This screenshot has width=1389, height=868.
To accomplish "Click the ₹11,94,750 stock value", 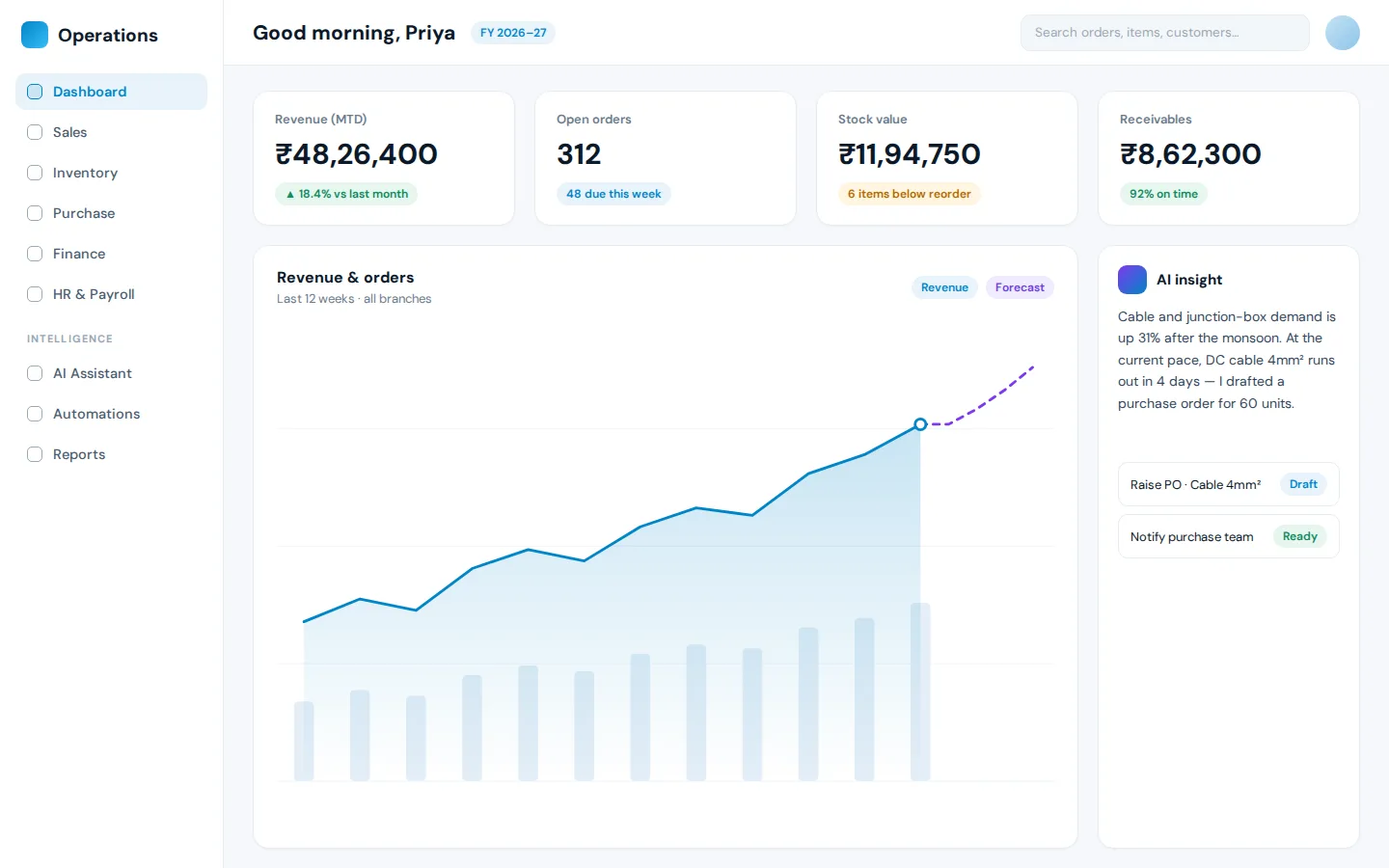I will coord(910,154).
